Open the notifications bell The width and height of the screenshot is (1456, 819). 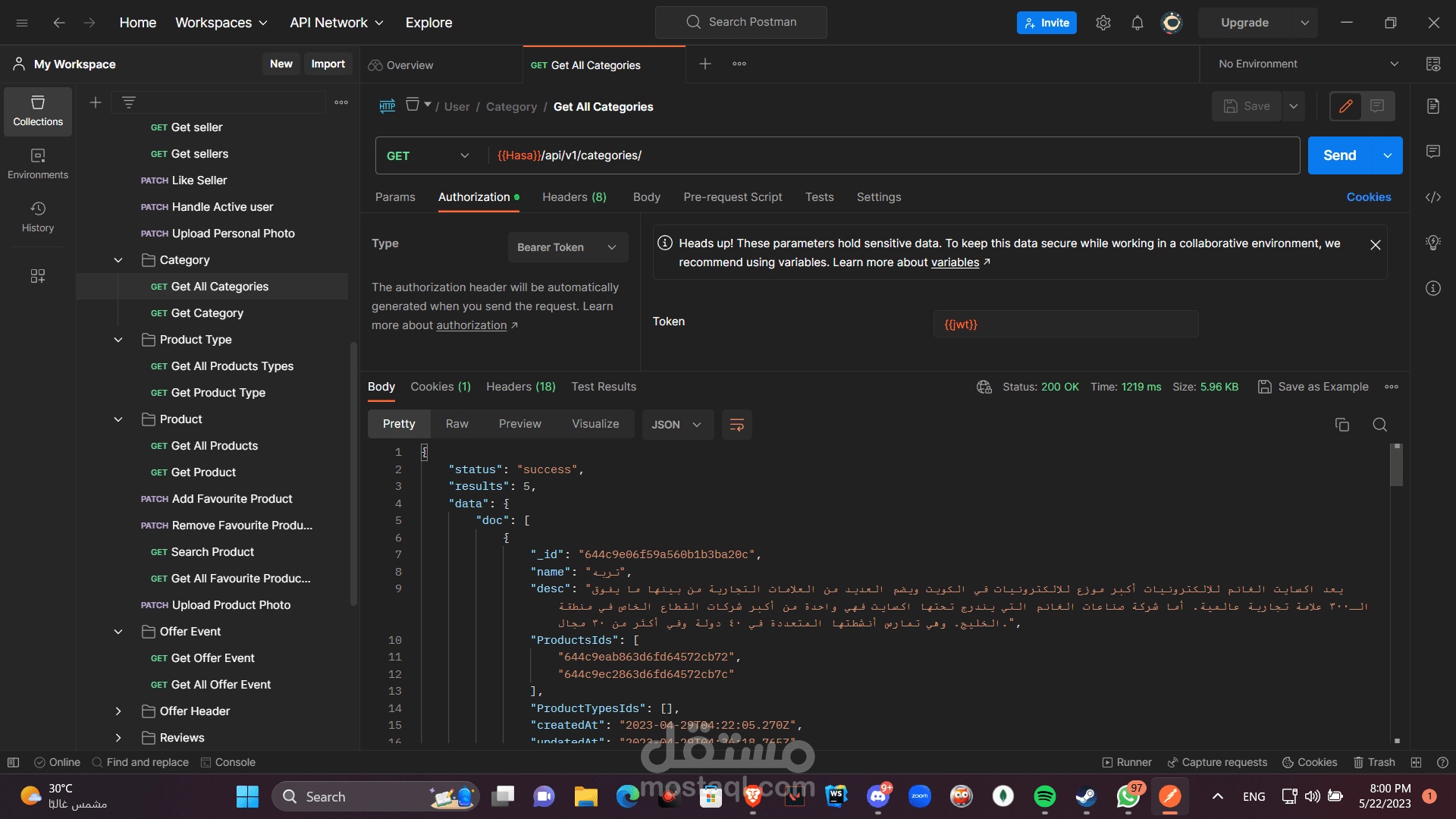(x=1137, y=23)
